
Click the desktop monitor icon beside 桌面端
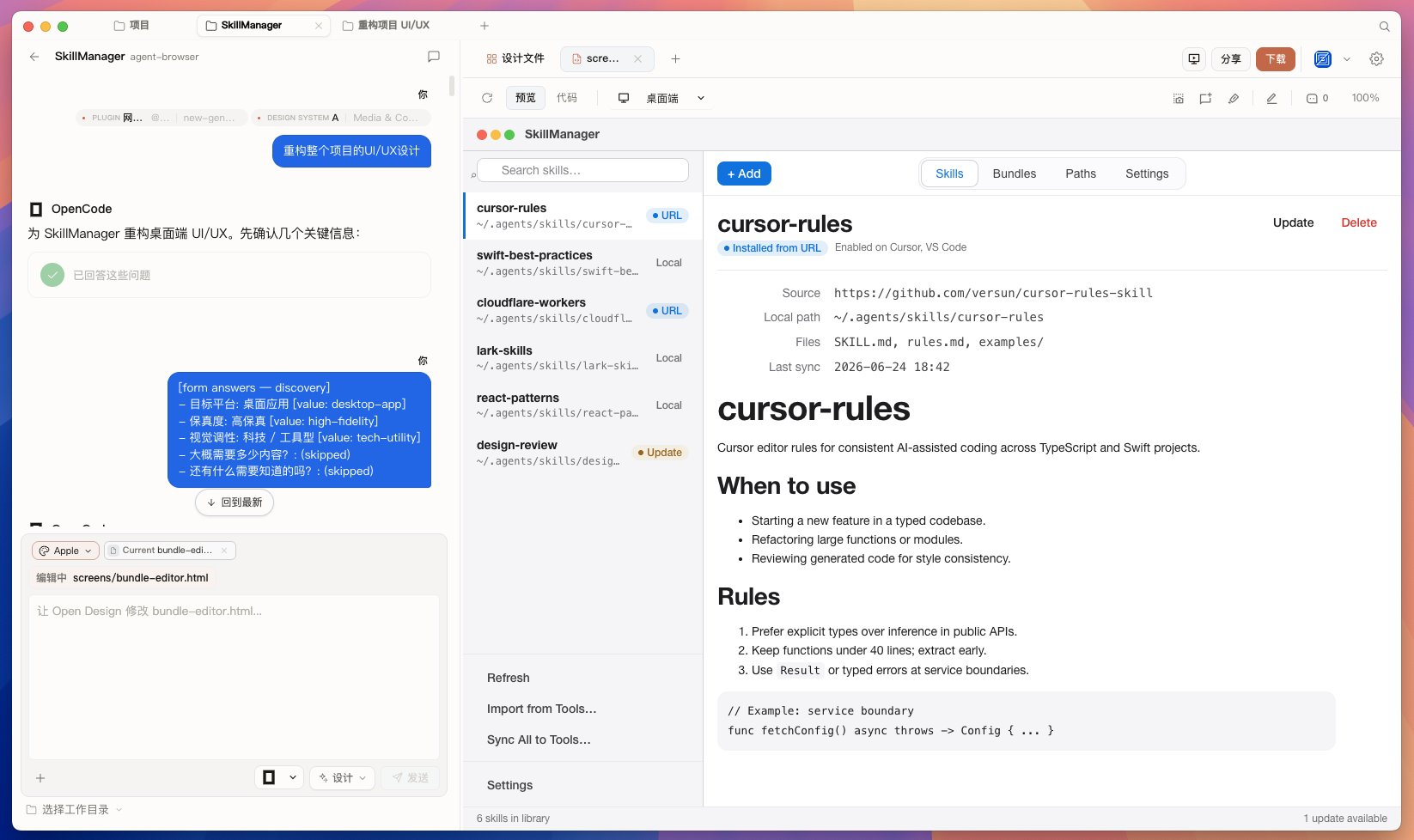(624, 98)
